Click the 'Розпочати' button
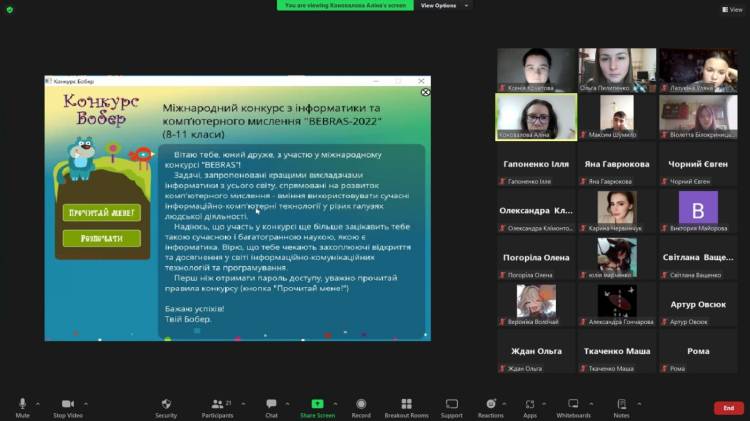The height and width of the screenshot is (421, 750). coord(101,238)
